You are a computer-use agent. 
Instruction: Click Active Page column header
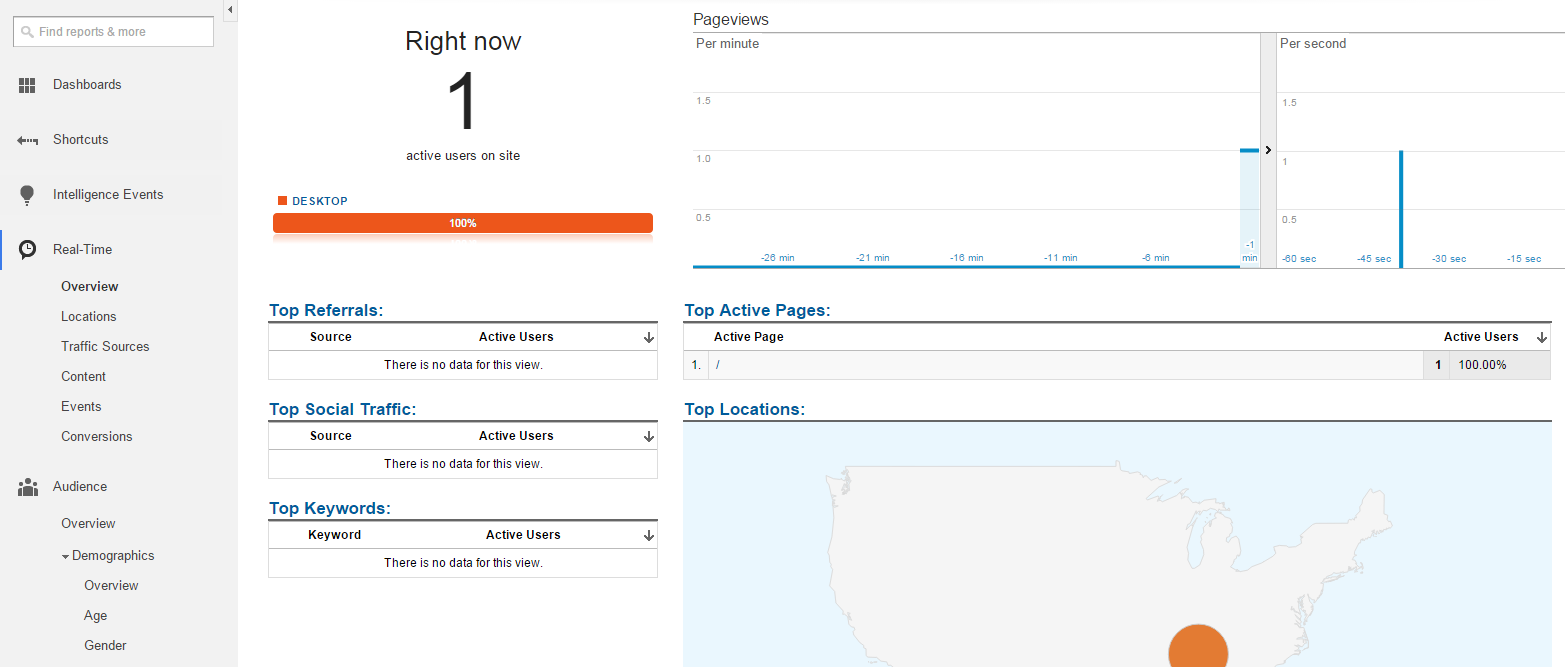(x=749, y=337)
